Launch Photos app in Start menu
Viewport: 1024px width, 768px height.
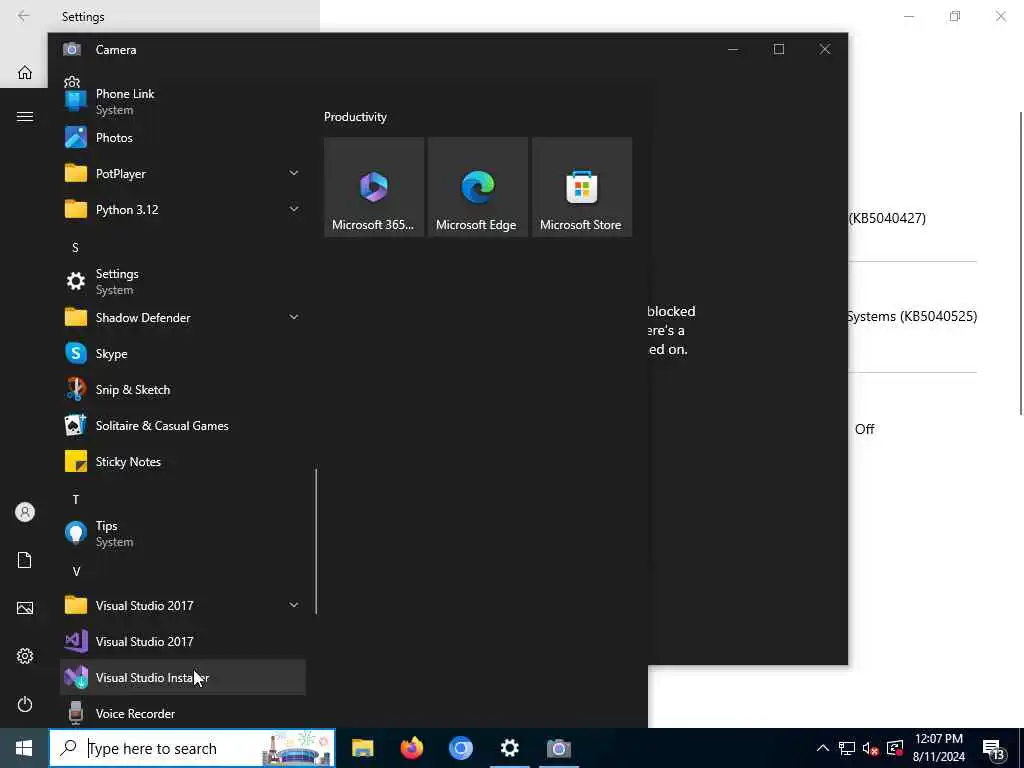tap(182, 138)
